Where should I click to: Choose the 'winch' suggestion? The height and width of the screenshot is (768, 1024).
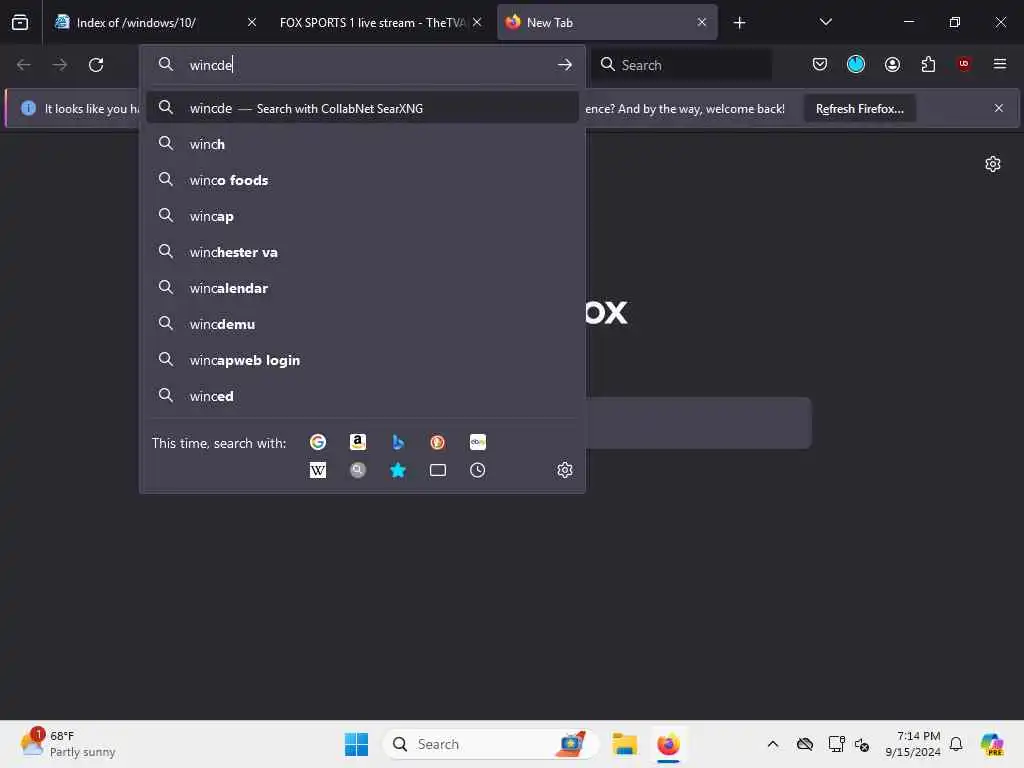(x=362, y=144)
